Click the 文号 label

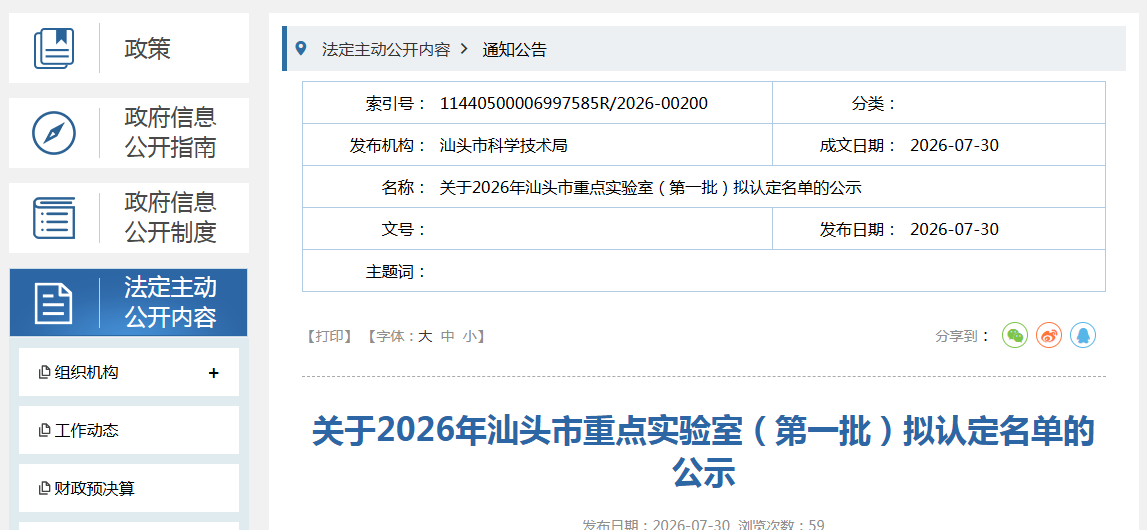click(404, 230)
